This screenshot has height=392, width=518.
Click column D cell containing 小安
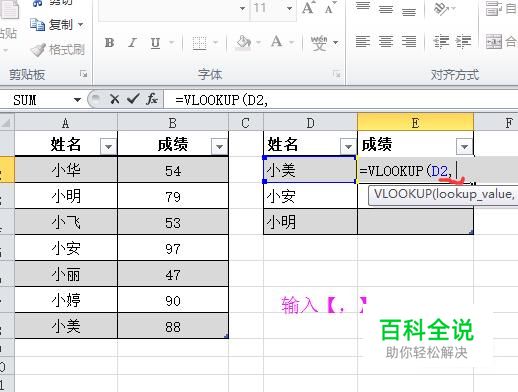click(x=310, y=196)
